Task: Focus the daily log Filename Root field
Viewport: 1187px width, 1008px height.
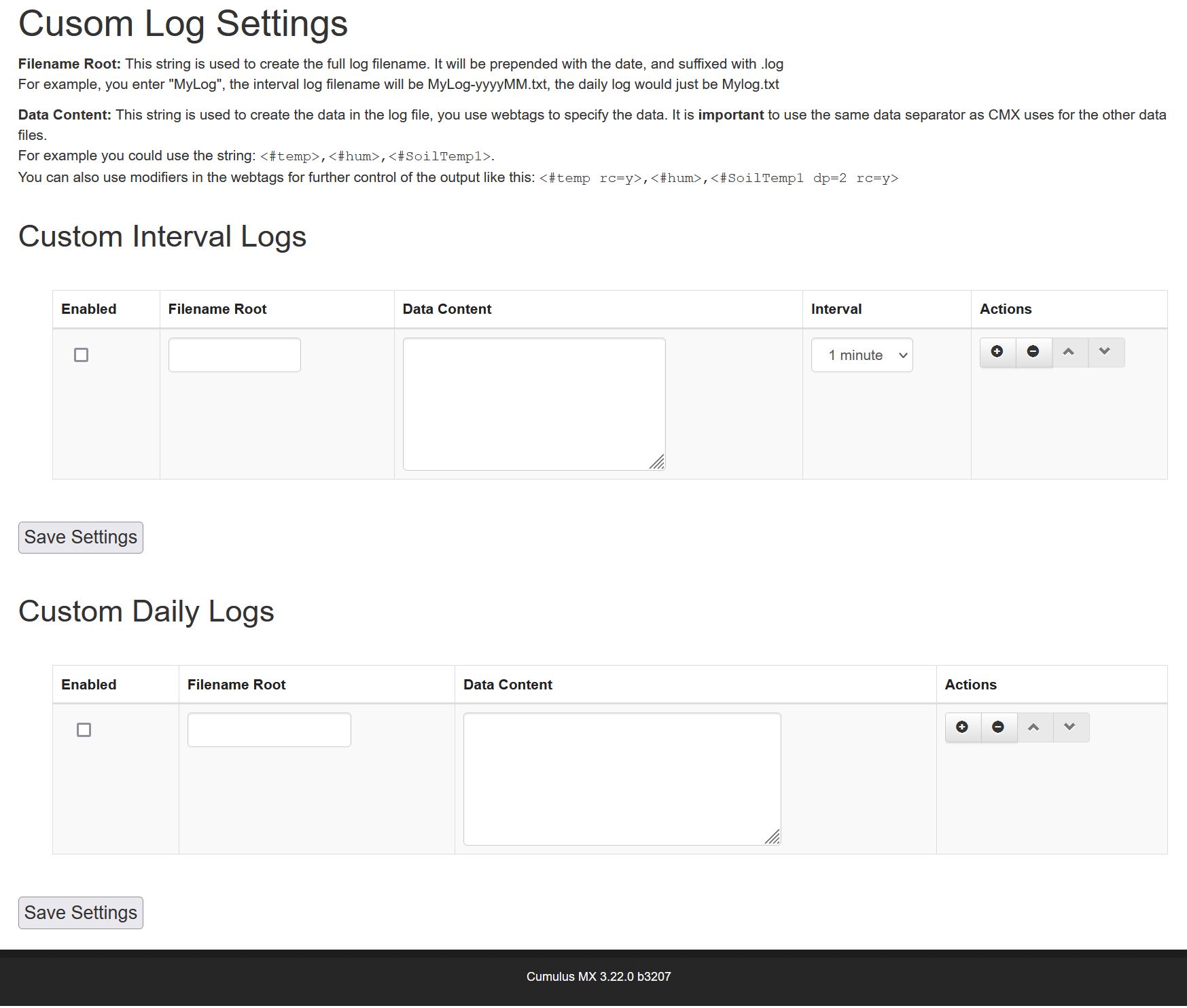Action: (x=269, y=730)
